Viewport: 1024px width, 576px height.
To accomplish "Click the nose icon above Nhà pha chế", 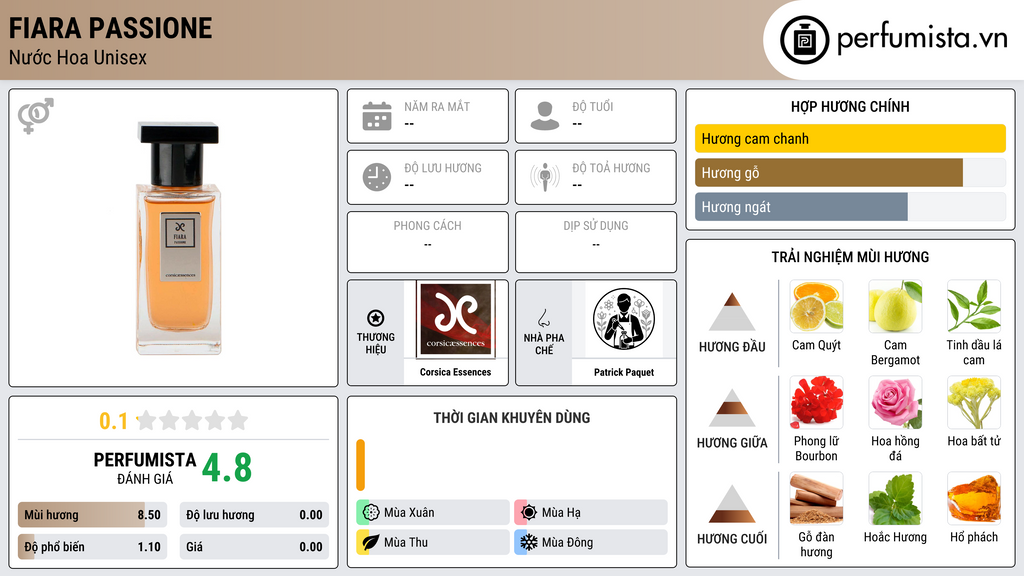I will (543, 318).
